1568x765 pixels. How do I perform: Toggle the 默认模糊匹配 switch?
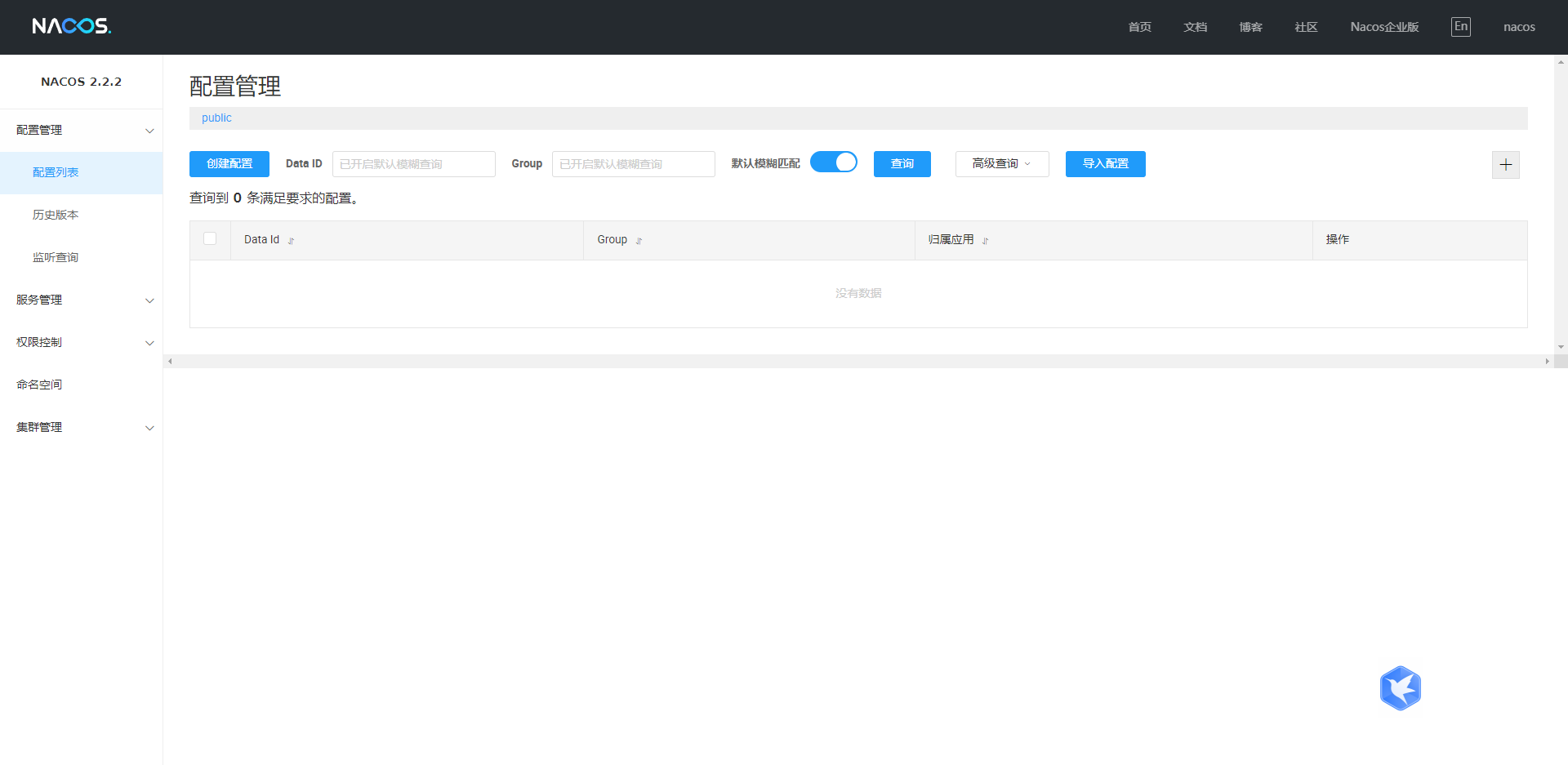point(833,162)
